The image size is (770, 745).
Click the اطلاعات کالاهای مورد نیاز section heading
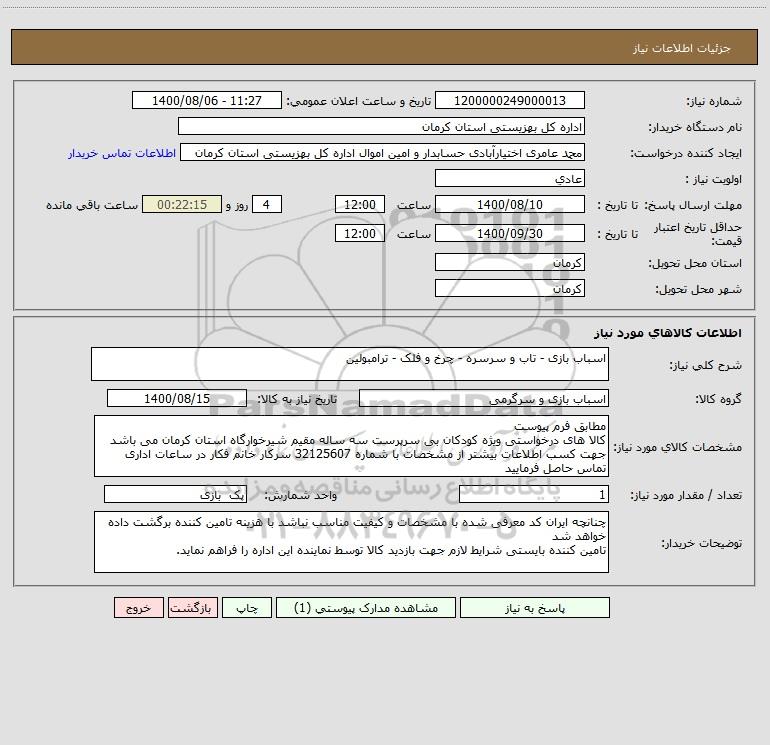pos(668,333)
